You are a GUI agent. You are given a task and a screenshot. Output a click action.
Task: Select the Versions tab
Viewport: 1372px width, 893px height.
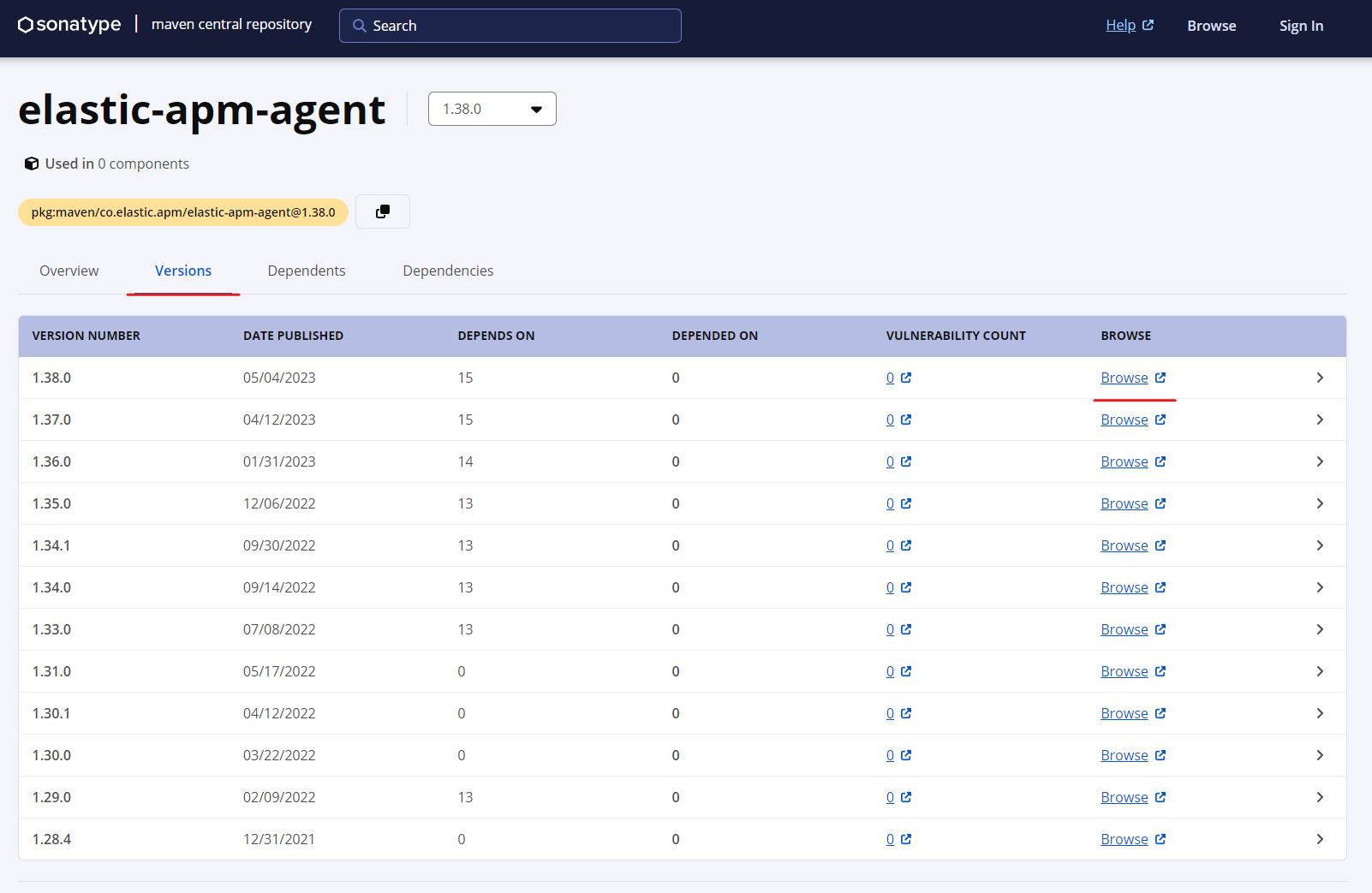(183, 271)
